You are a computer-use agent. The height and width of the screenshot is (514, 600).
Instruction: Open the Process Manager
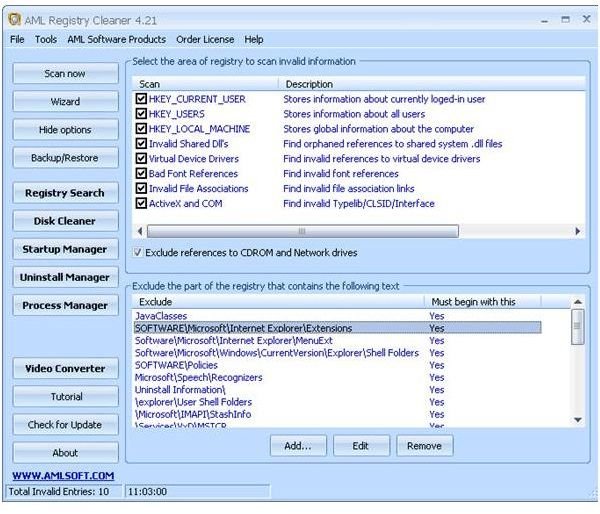65,305
